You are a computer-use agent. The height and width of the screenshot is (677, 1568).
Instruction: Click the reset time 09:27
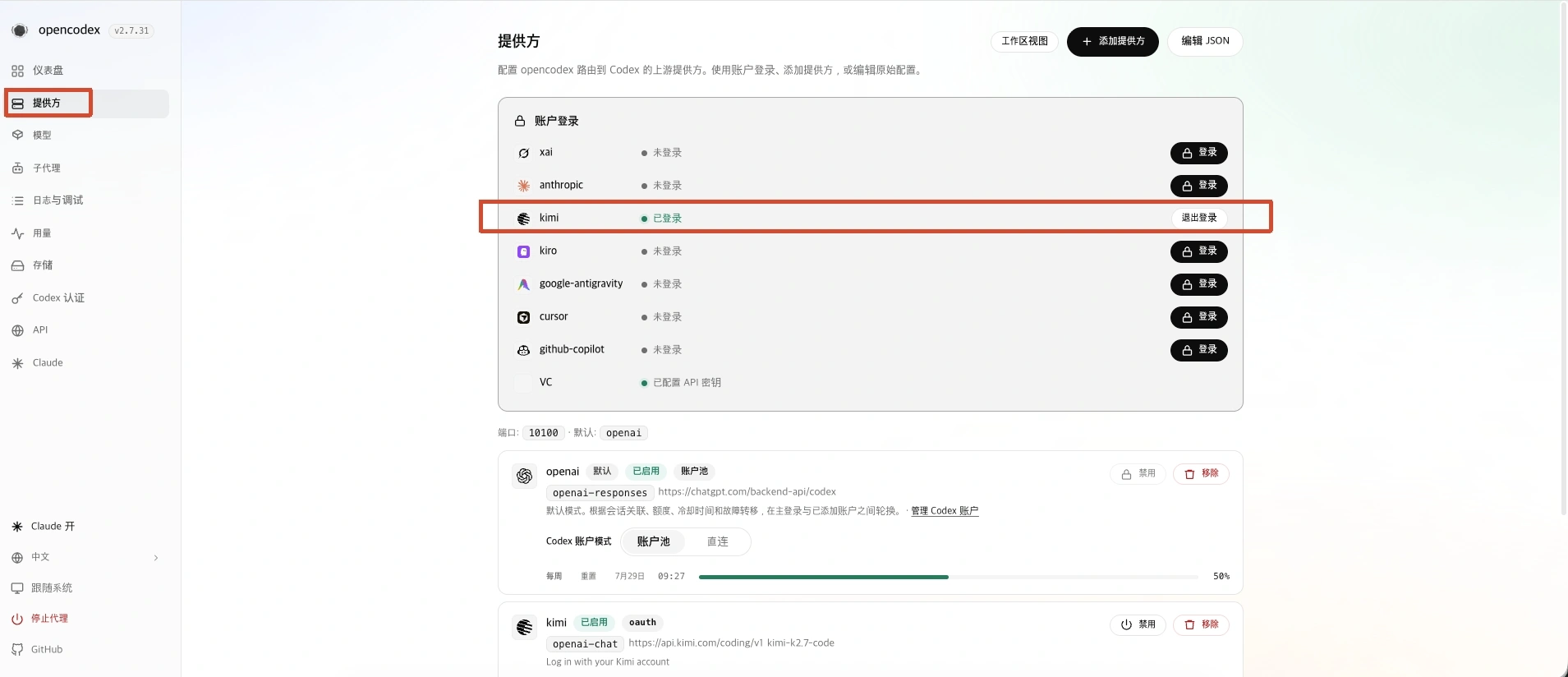click(x=671, y=577)
